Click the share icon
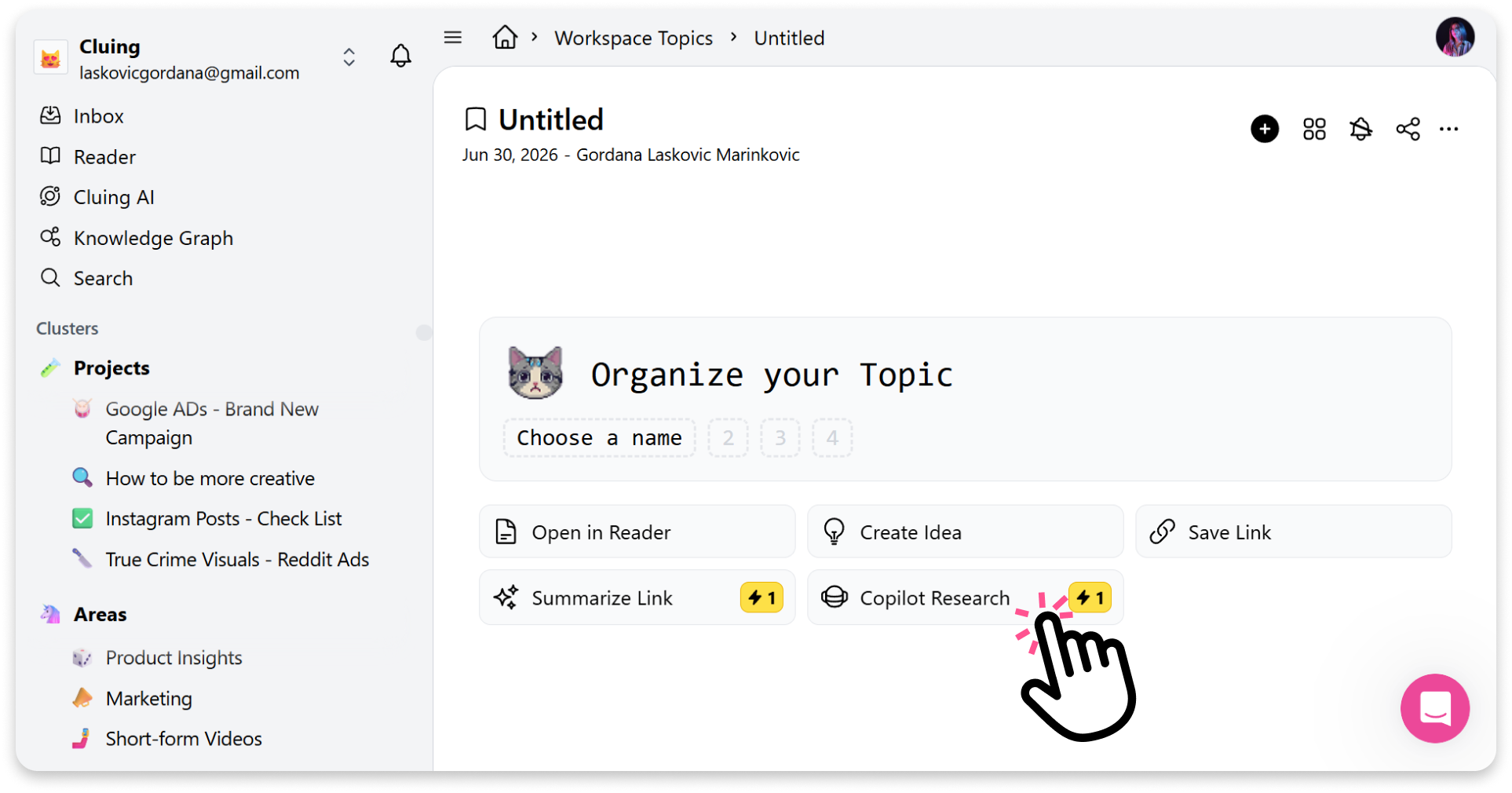The height and width of the screenshot is (793, 1512). [x=1408, y=129]
